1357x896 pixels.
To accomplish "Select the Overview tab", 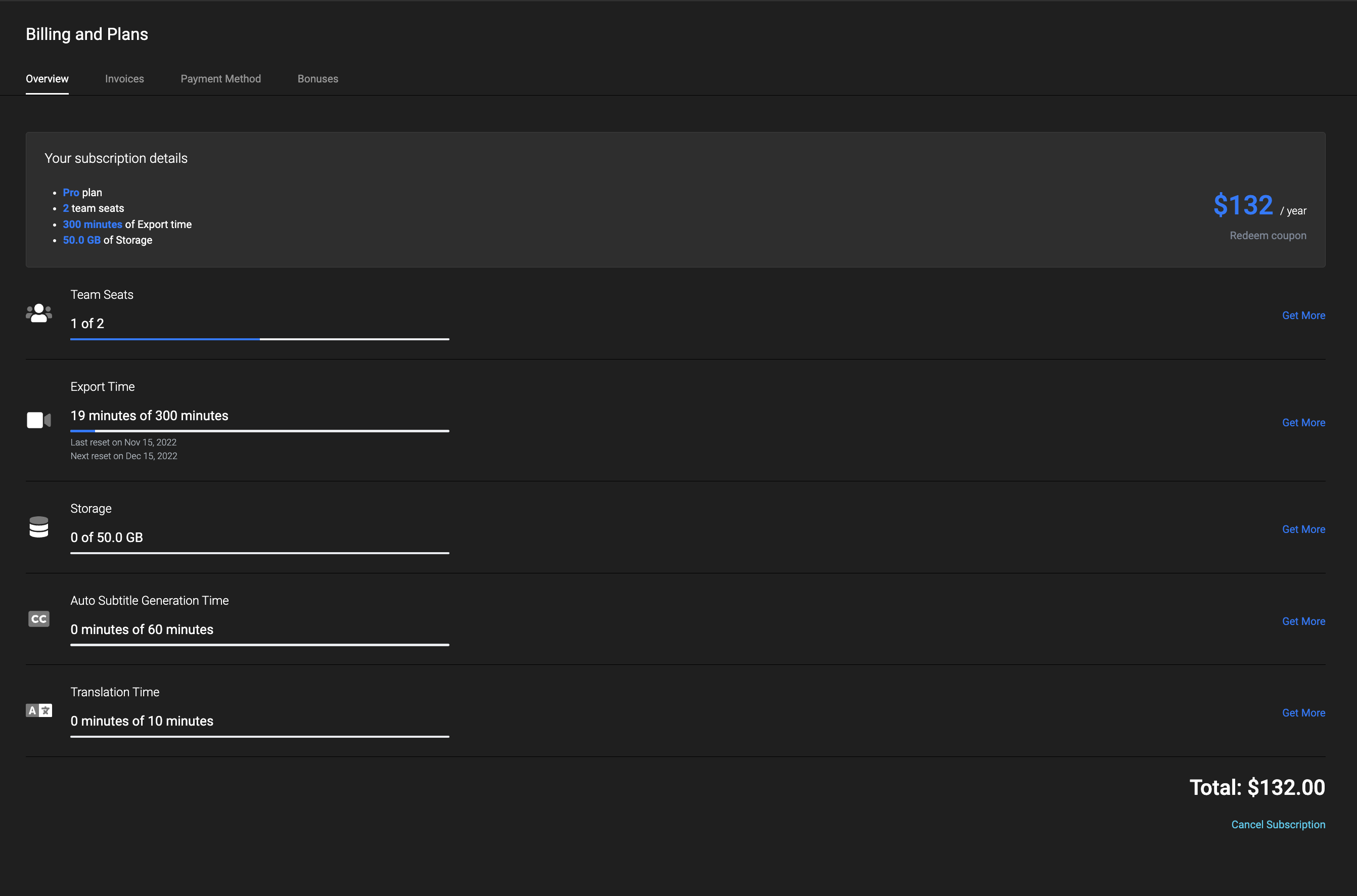I will [47, 79].
